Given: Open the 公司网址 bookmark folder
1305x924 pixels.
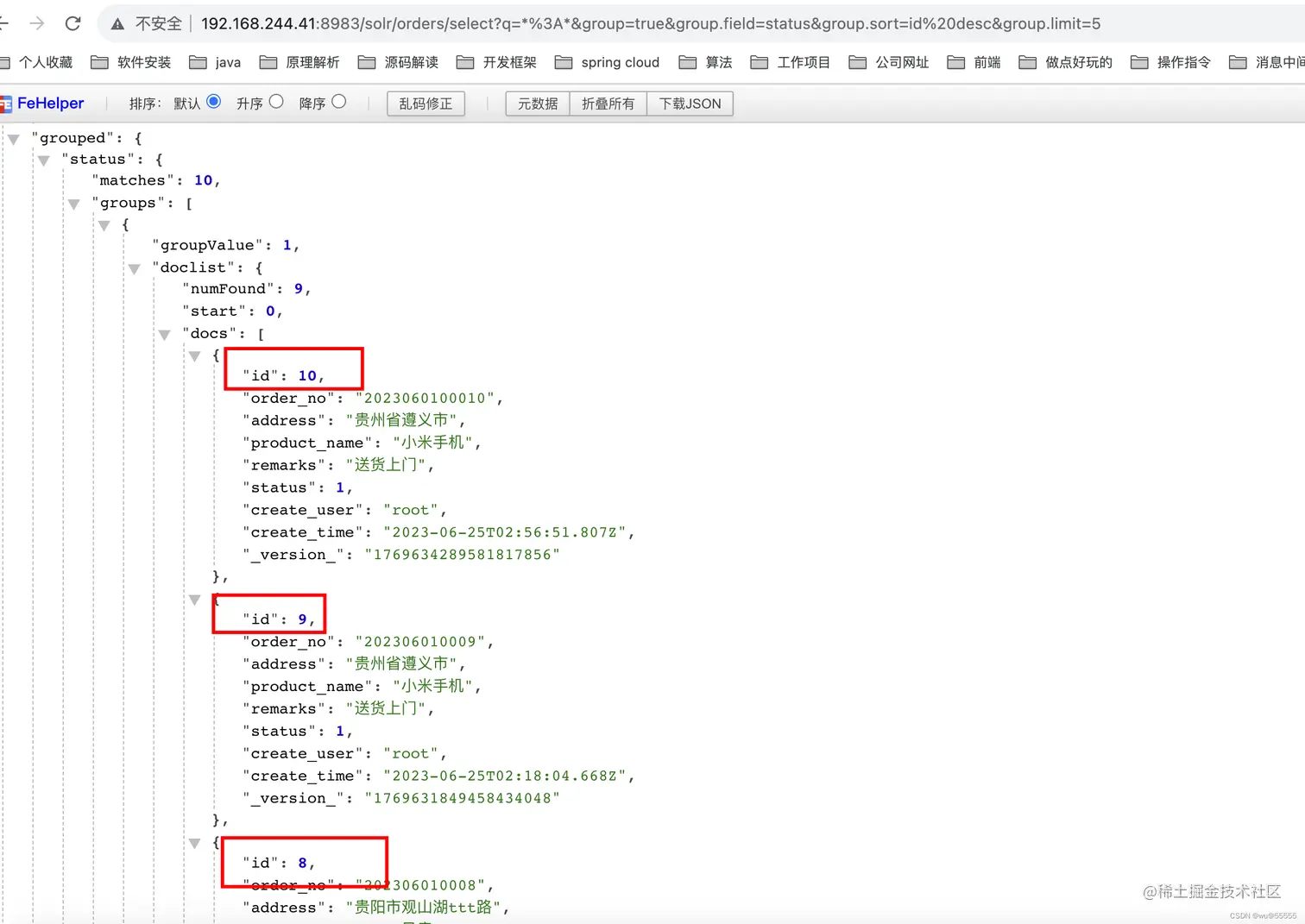Looking at the screenshot, I should [888, 62].
